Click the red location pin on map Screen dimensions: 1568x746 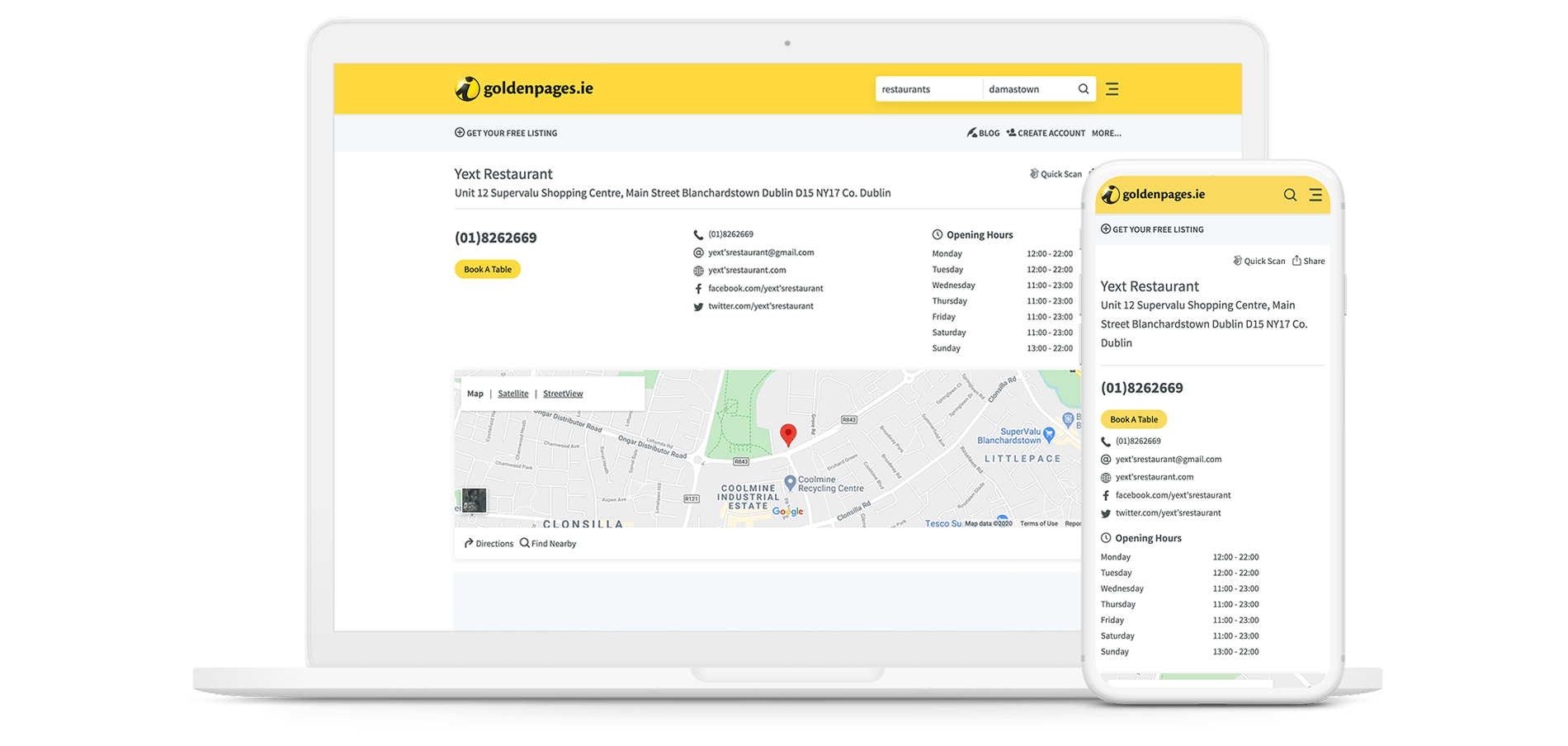(x=788, y=435)
